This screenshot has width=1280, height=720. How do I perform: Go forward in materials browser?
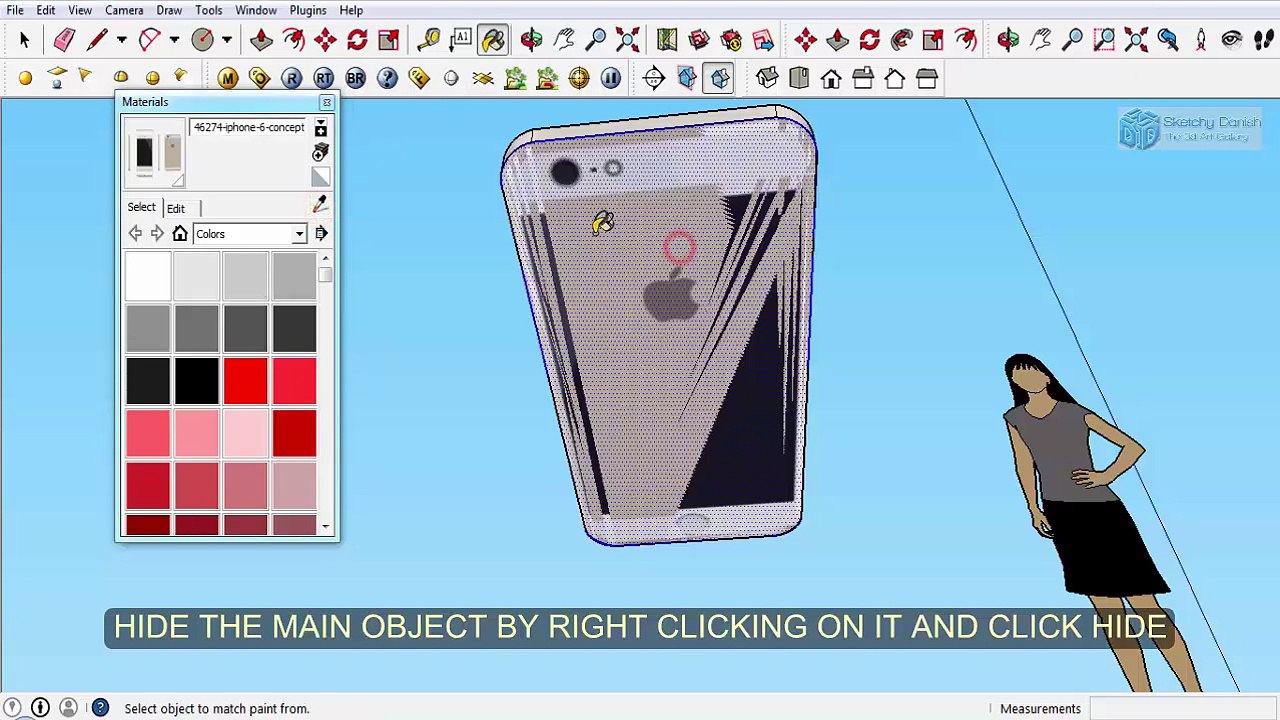click(x=157, y=233)
